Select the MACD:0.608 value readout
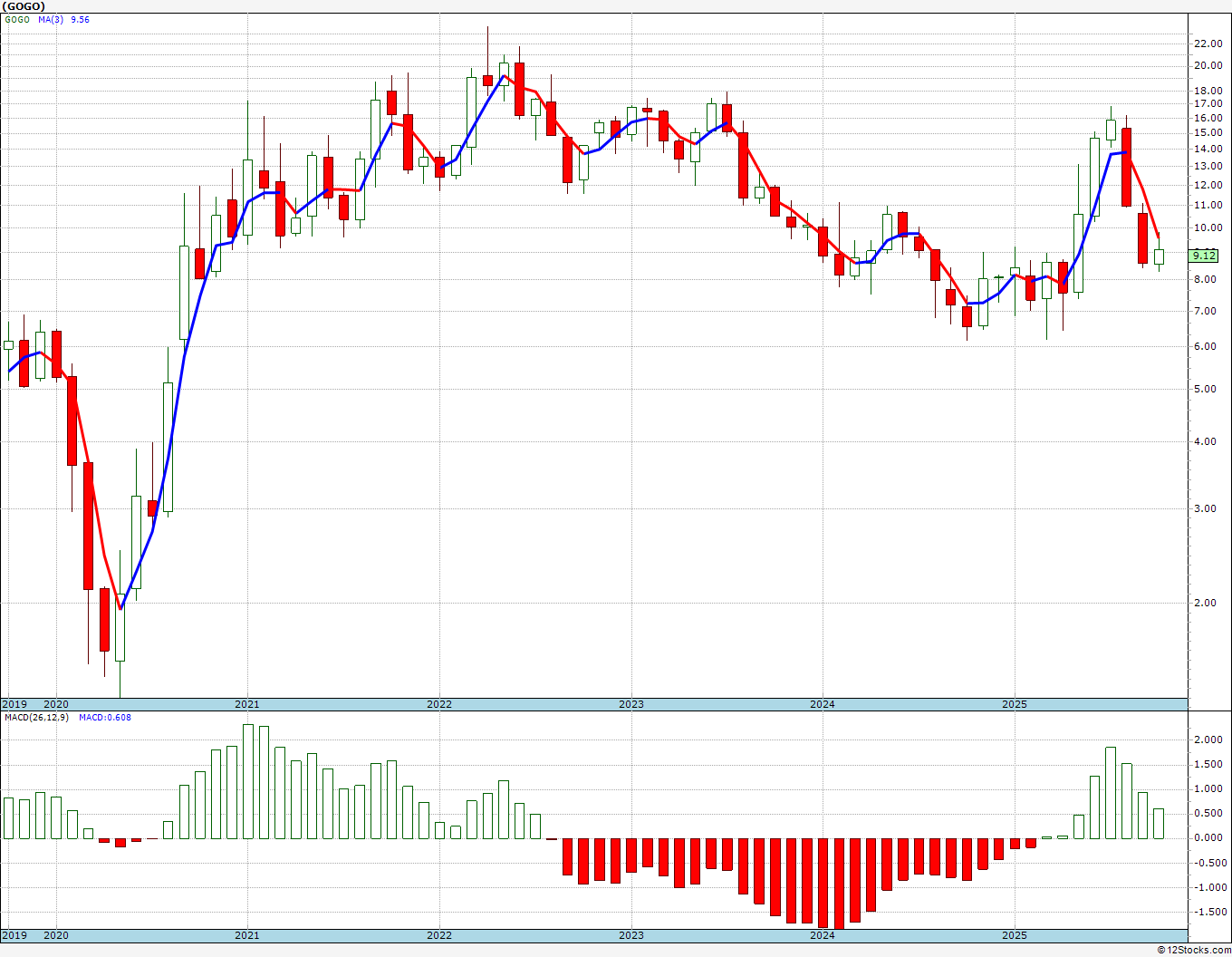This screenshot has height=957, width=1232. point(104,718)
